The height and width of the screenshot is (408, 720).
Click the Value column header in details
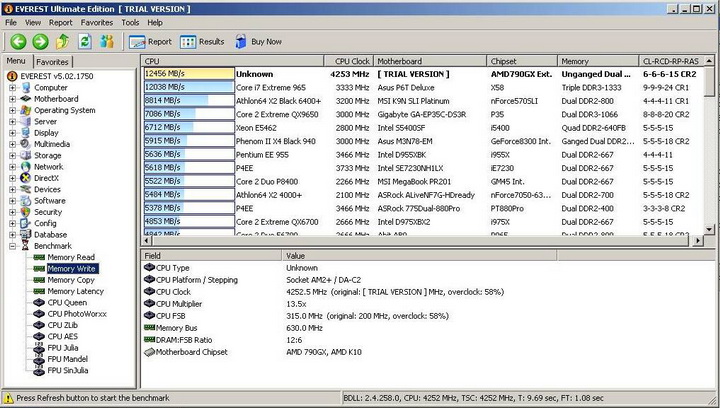point(419,256)
